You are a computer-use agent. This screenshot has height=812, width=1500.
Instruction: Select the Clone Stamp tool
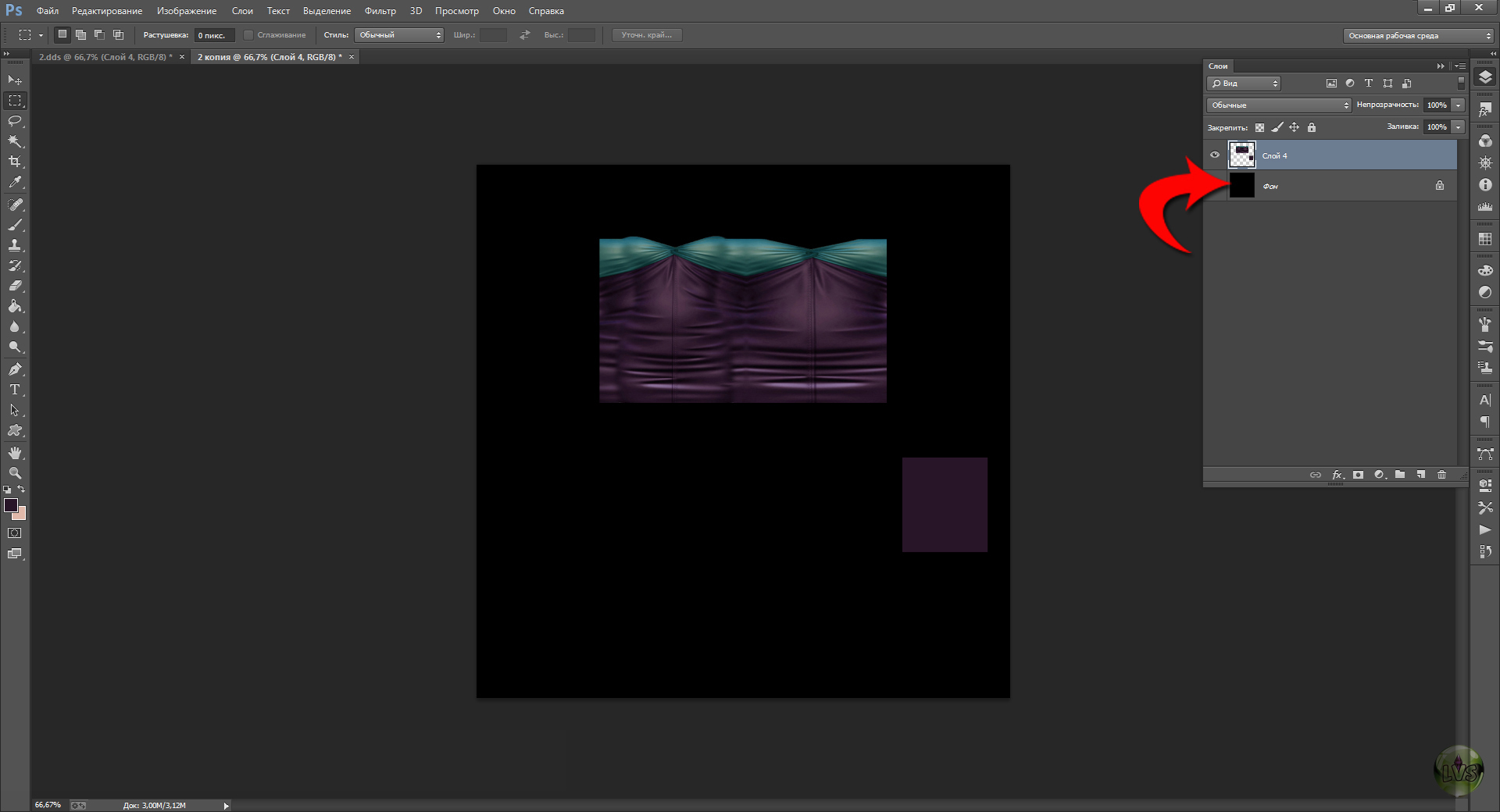pyautogui.click(x=15, y=245)
